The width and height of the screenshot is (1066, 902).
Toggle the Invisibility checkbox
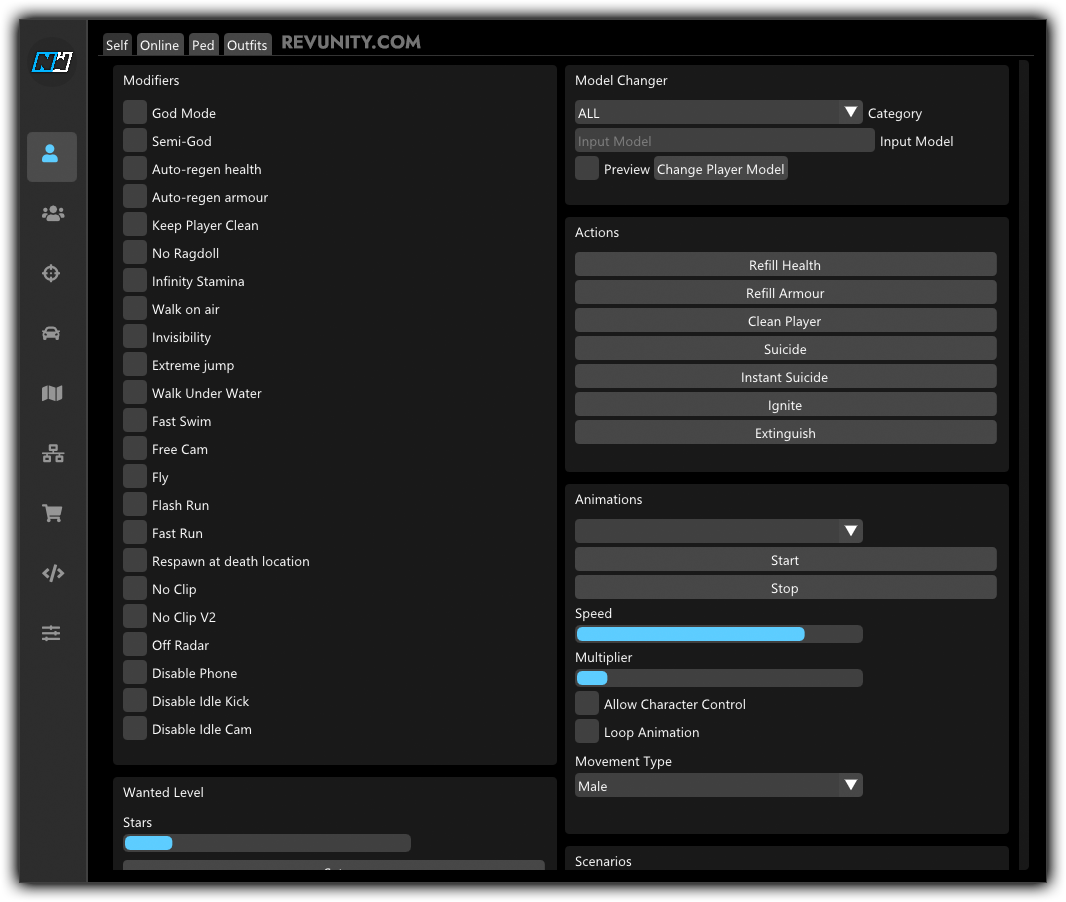[135, 337]
